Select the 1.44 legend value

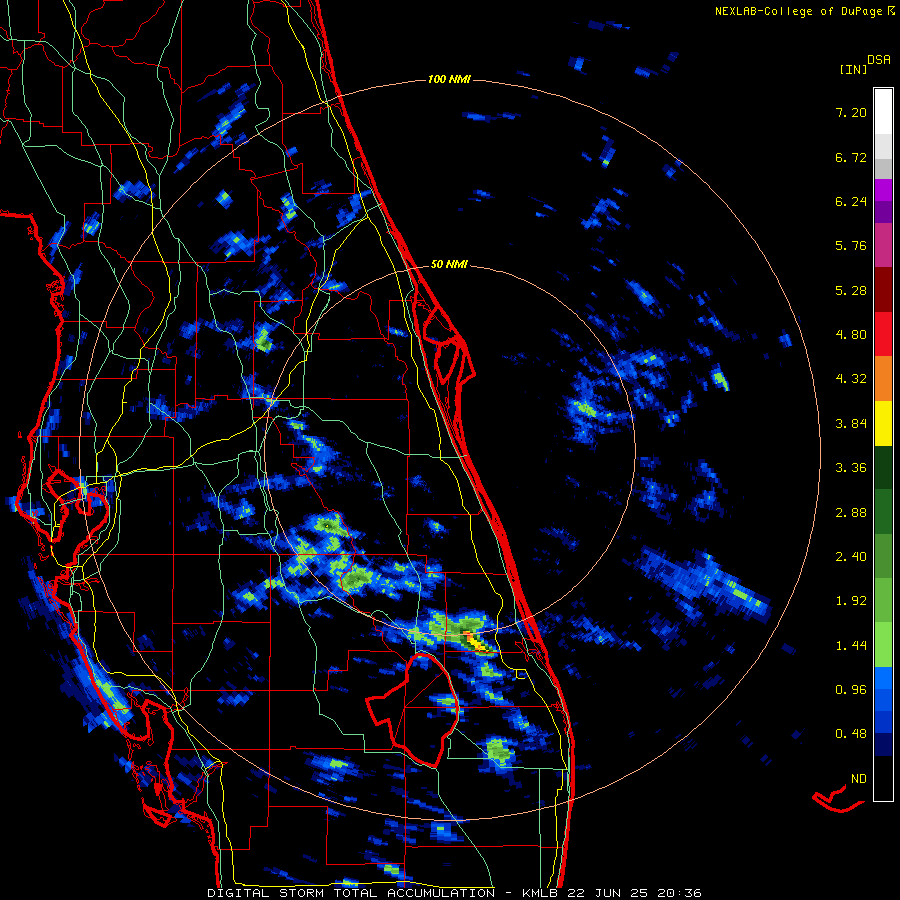(x=851, y=646)
